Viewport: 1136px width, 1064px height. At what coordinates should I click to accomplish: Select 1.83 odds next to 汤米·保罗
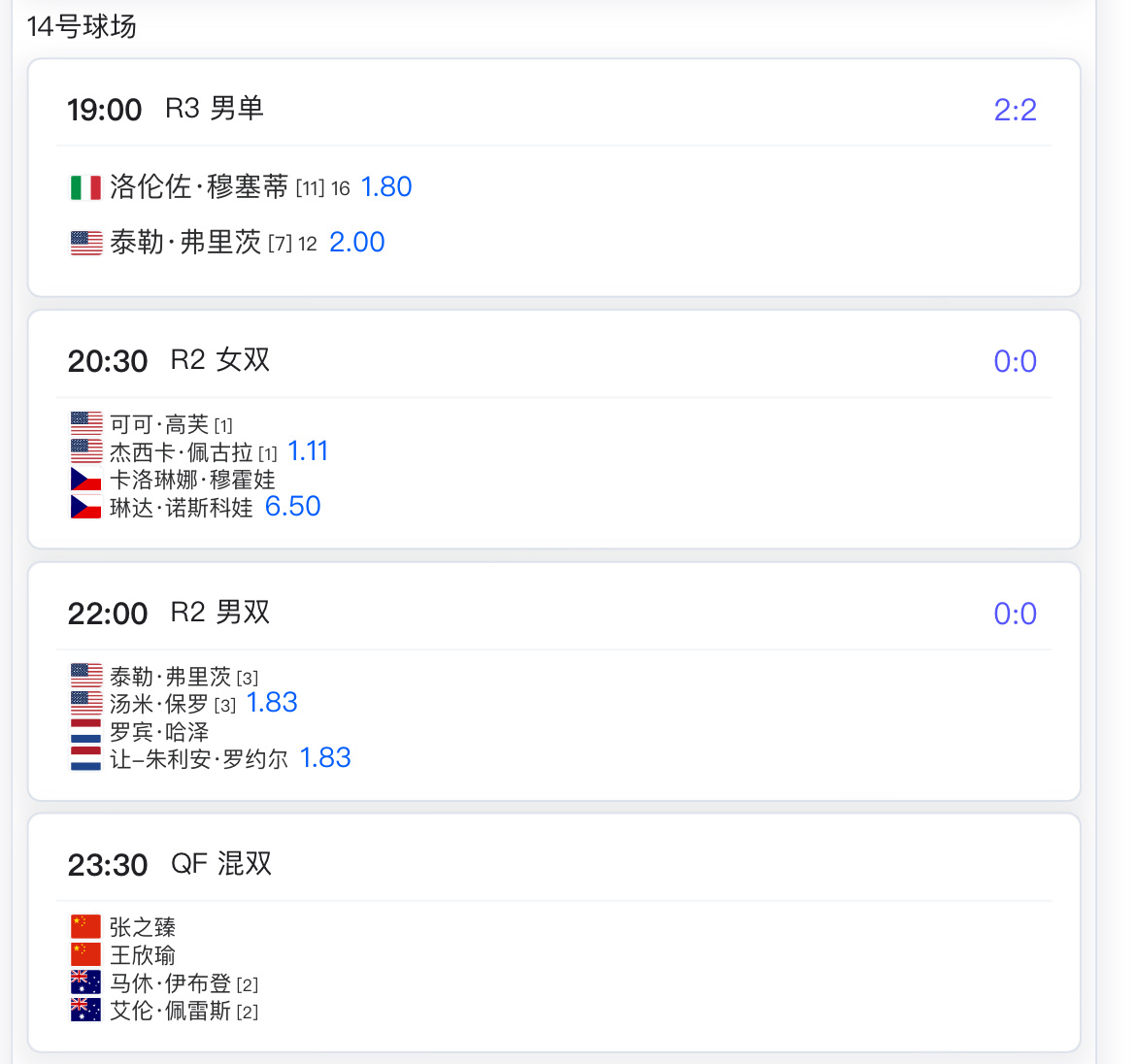point(272,703)
